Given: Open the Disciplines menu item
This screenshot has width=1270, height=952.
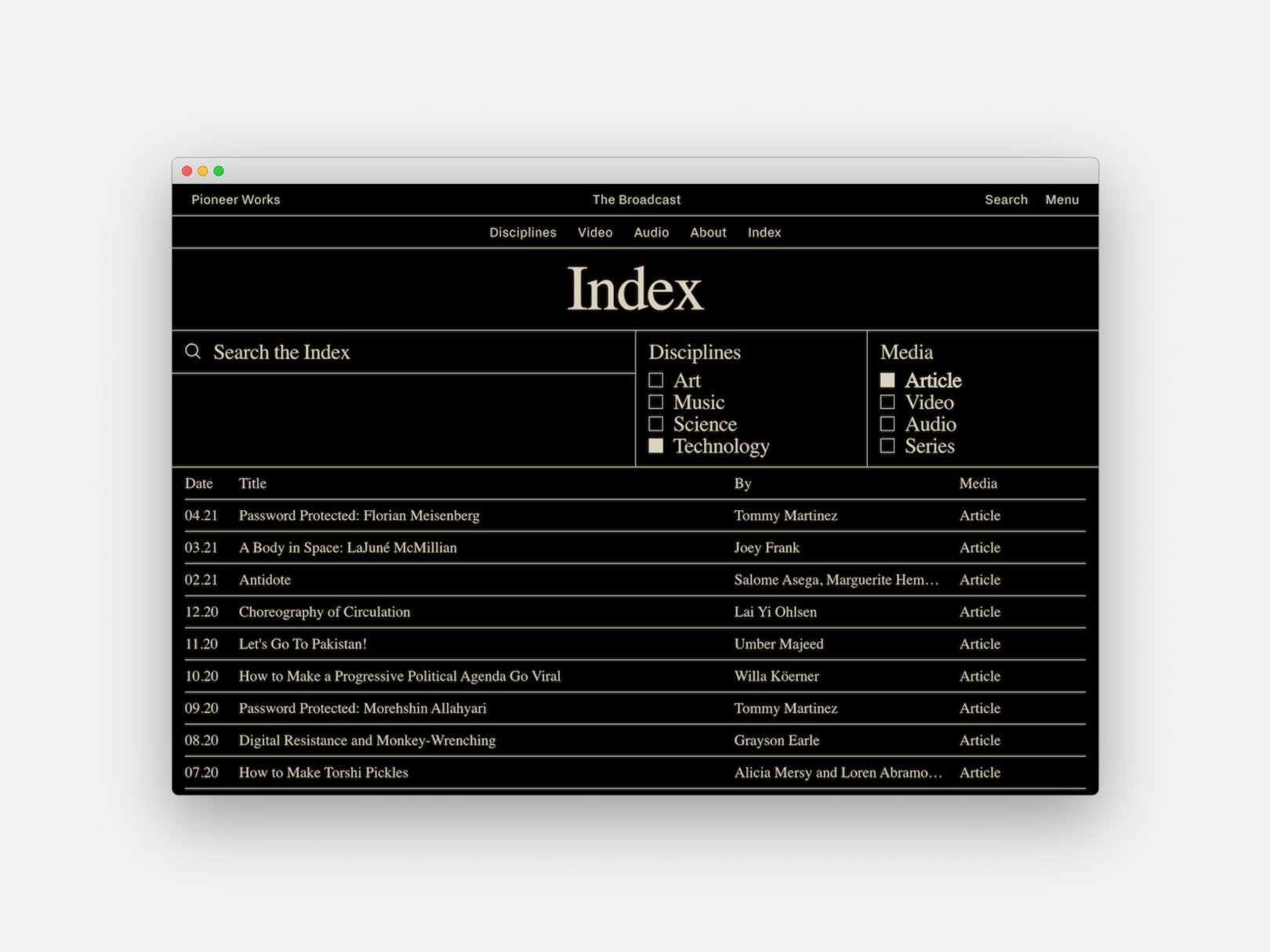Looking at the screenshot, I should point(522,232).
